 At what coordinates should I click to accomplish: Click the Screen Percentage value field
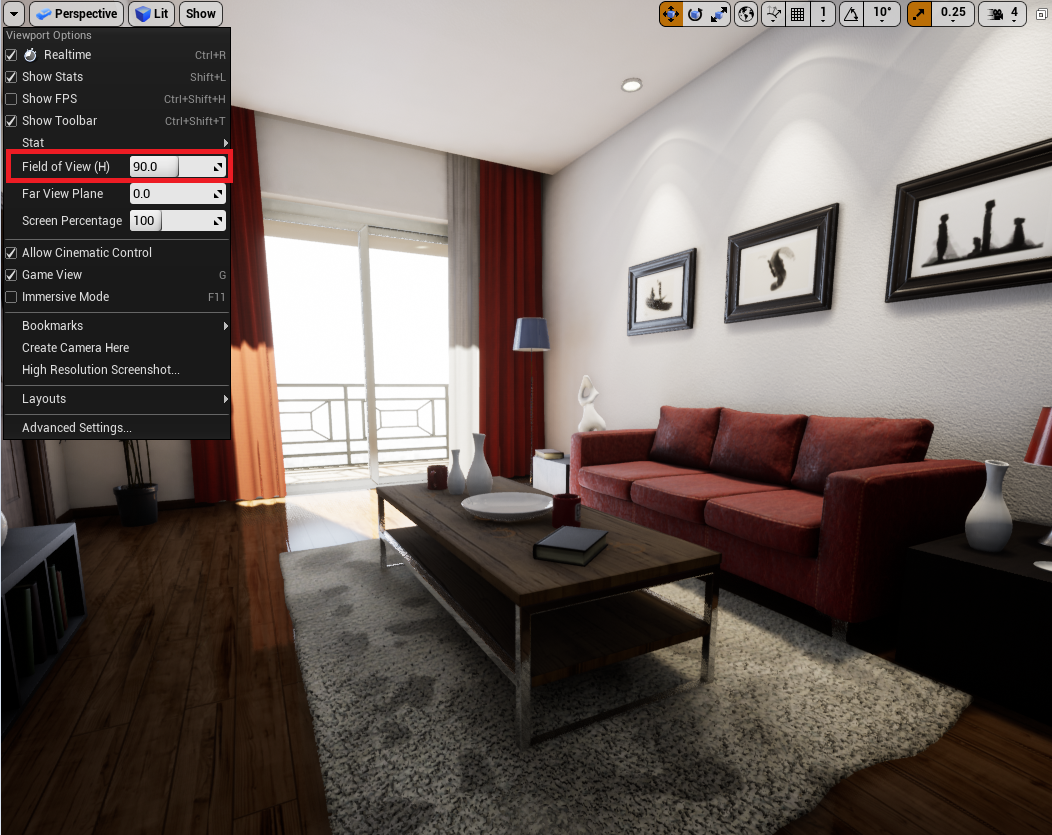point(177,221)
